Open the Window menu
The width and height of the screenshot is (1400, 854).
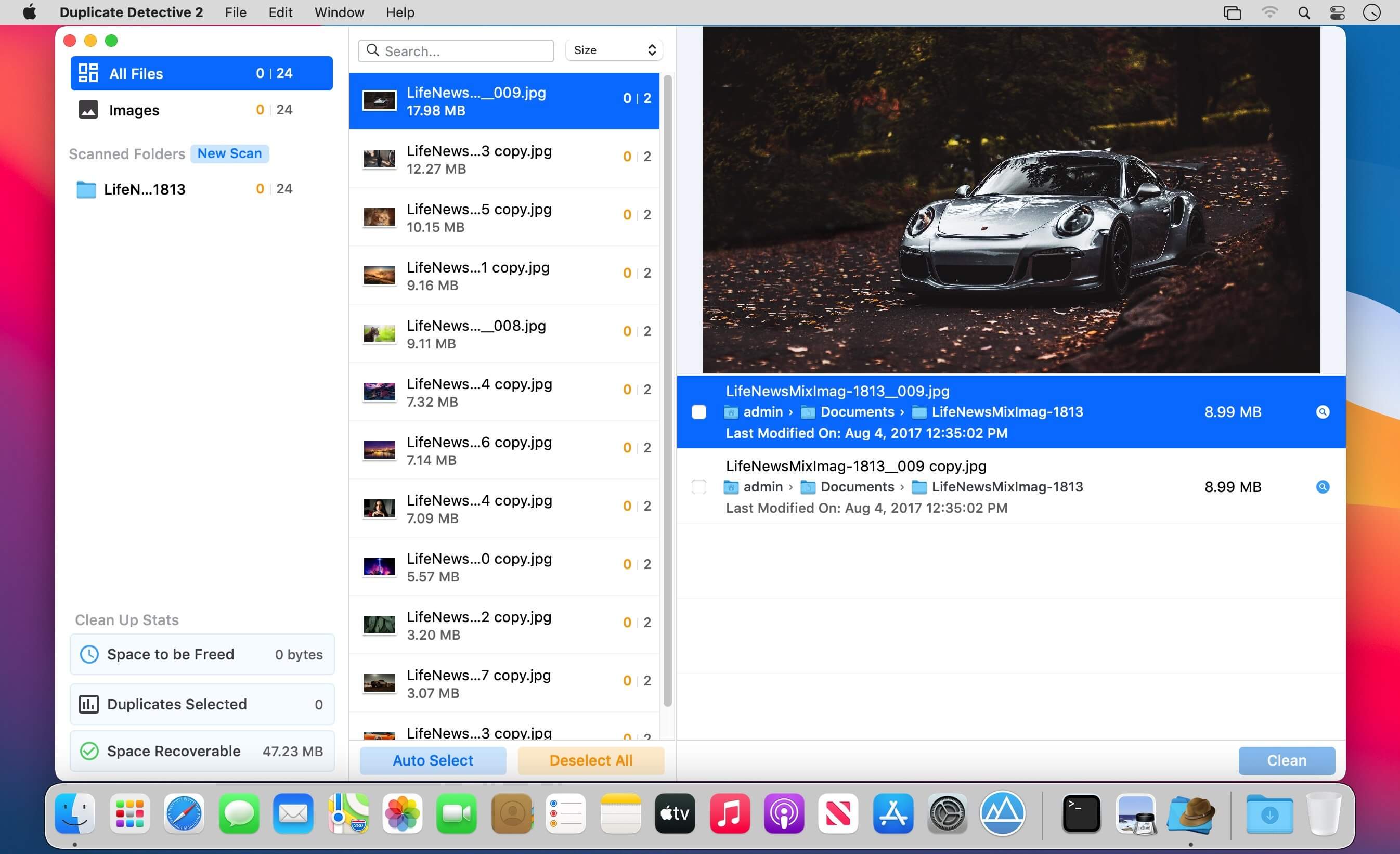(339, 12)
